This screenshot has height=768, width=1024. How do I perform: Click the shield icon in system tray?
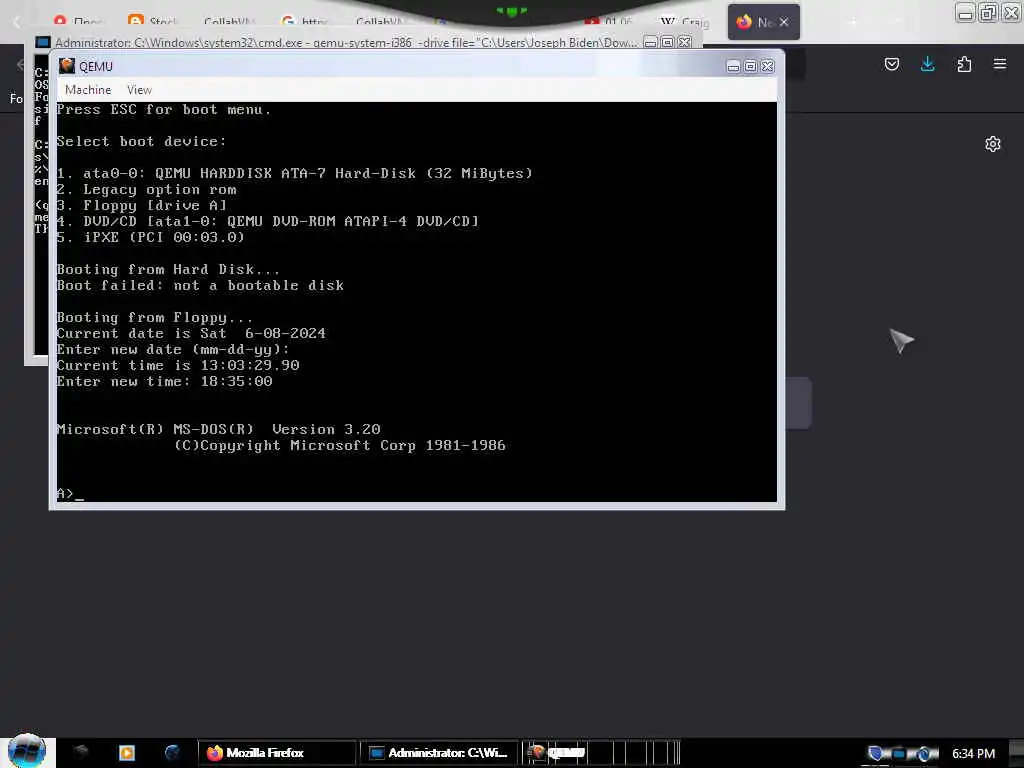[x=876, y=754]
